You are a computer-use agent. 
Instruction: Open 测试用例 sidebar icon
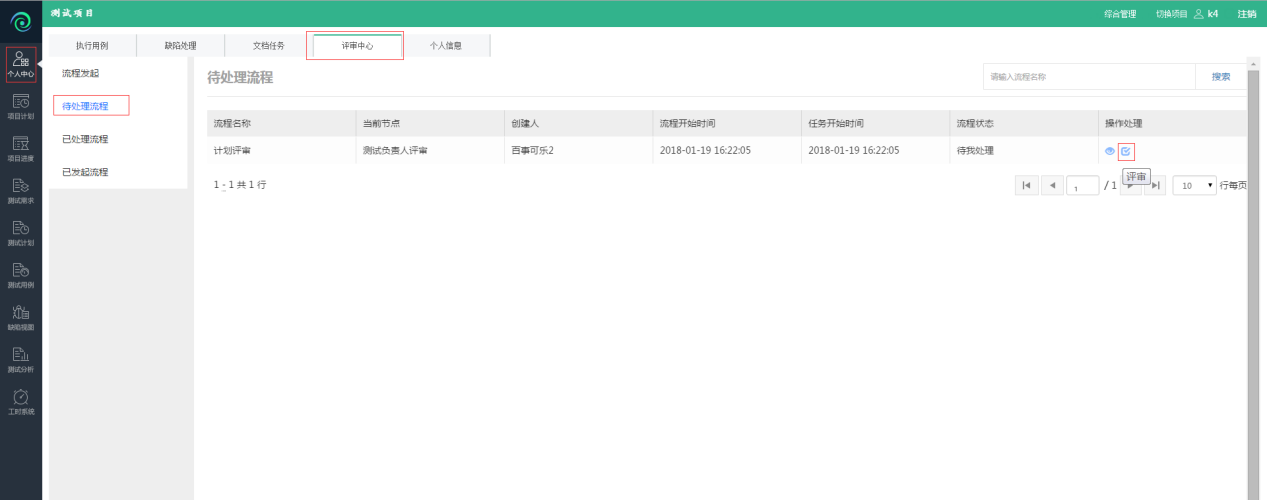(x=21, y=275)
